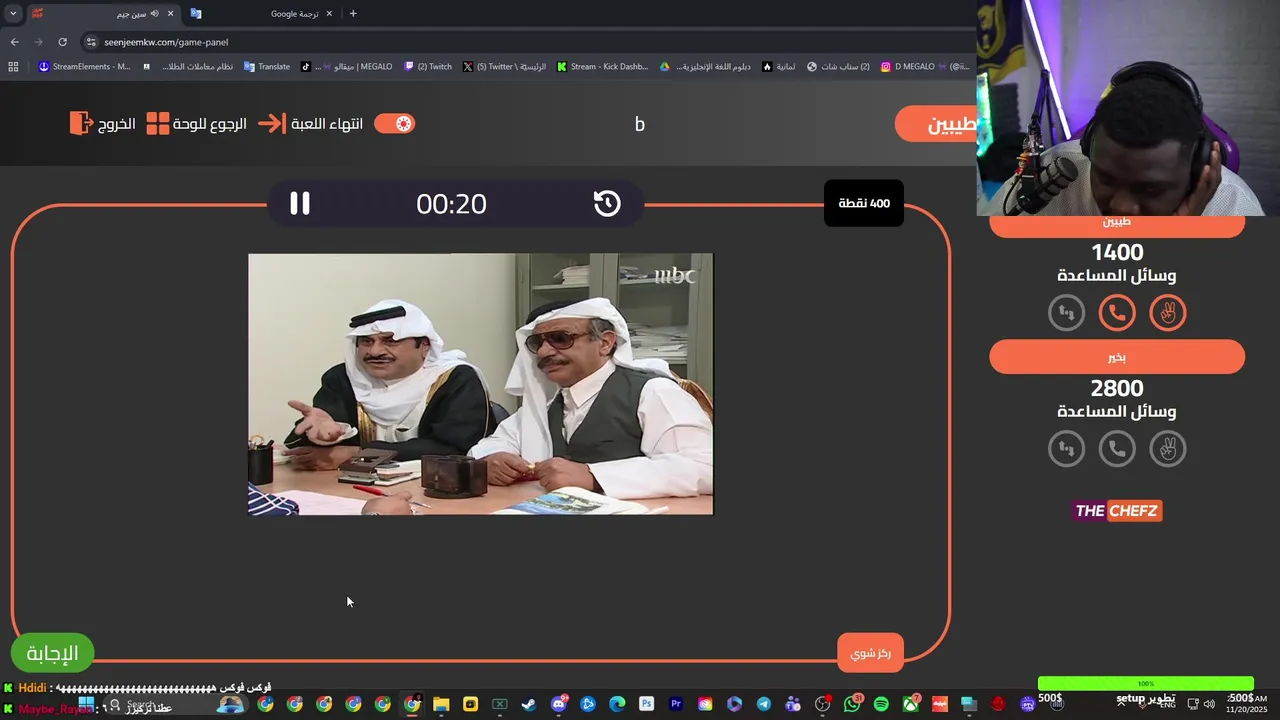Go forward in the browser
This screenshot has width=1280, height=720.
38,42
